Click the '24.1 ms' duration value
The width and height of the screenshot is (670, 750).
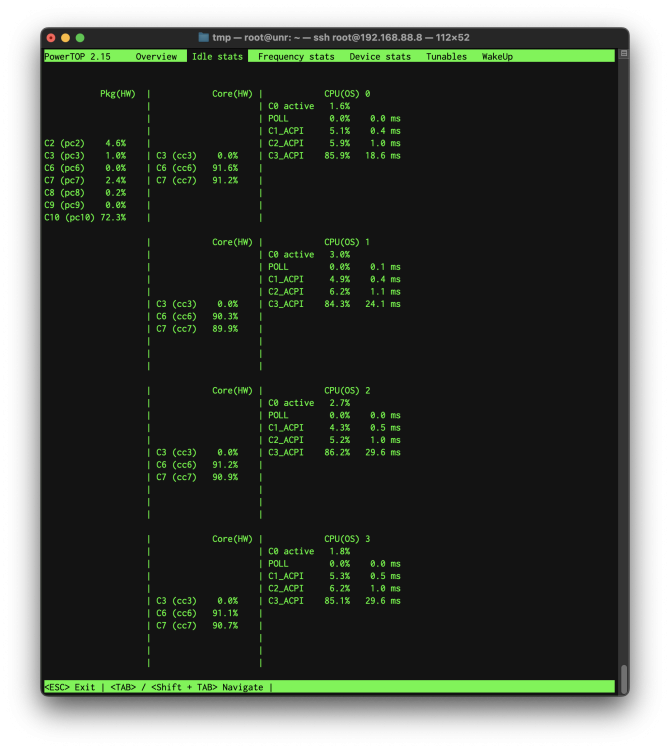383,304
